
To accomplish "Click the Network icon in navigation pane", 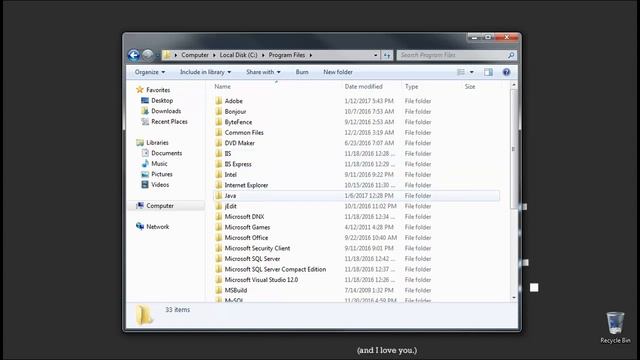I will [x=140, y=226].
